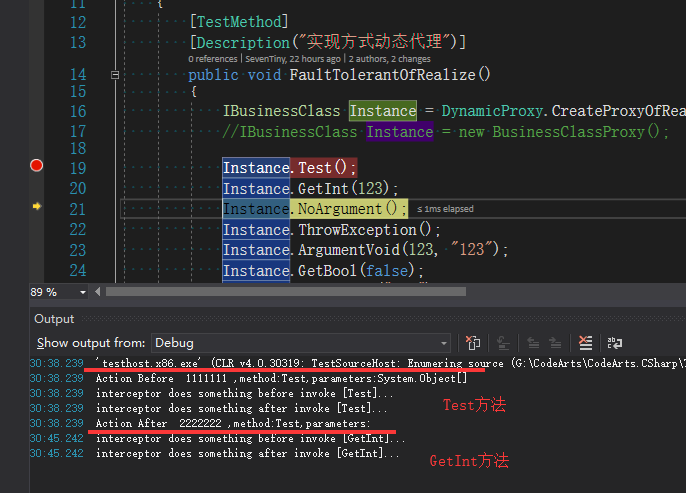Click the left scroll arrow of the editor

(98, 292)
